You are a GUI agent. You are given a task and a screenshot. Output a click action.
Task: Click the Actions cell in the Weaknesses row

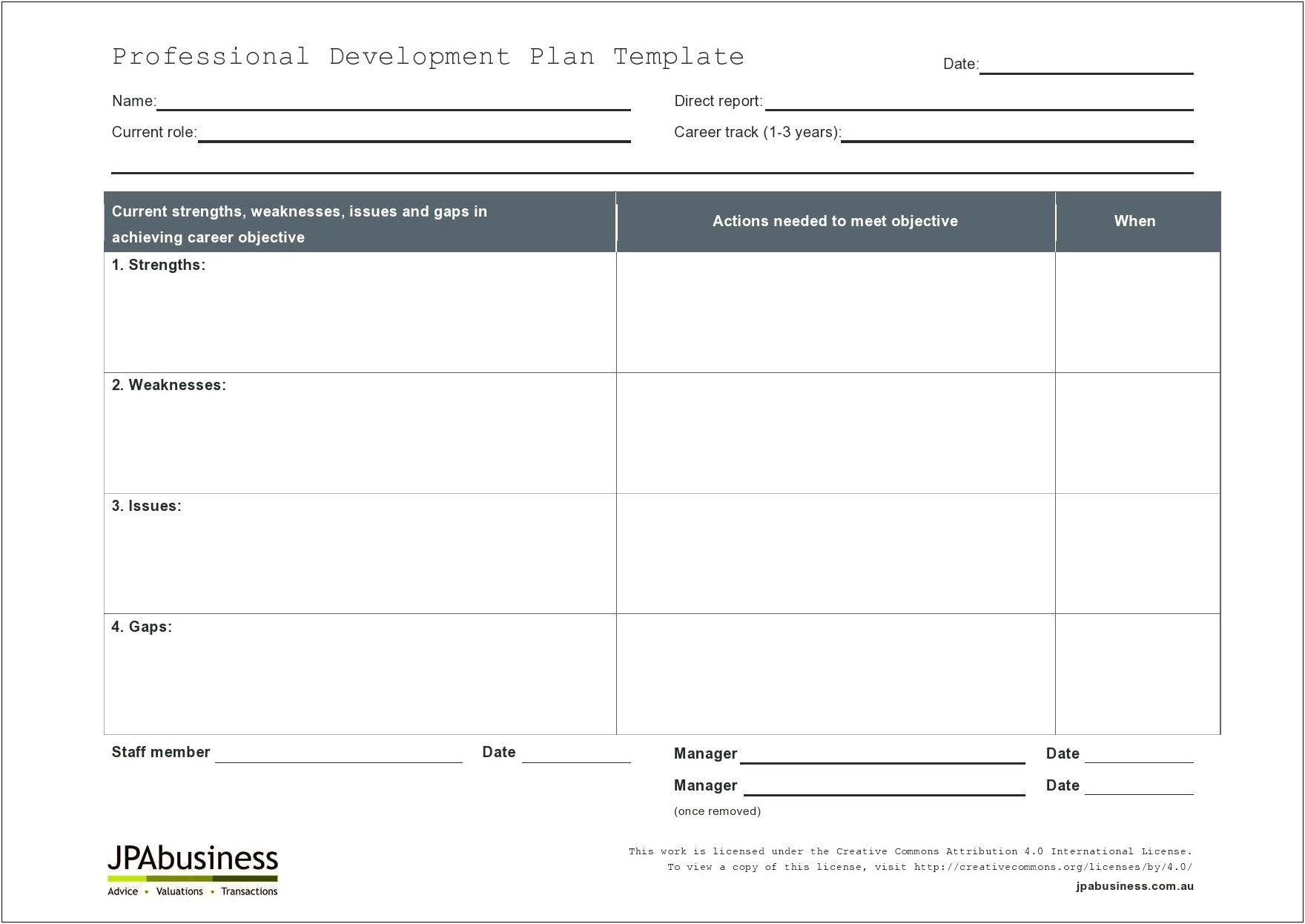coord(836,433)
